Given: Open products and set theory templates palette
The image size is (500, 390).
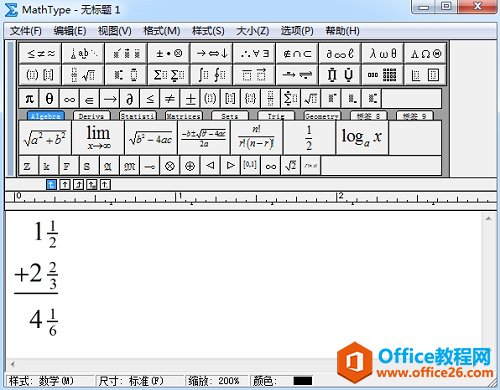Looking at the screenshot, I should [340, 75].
